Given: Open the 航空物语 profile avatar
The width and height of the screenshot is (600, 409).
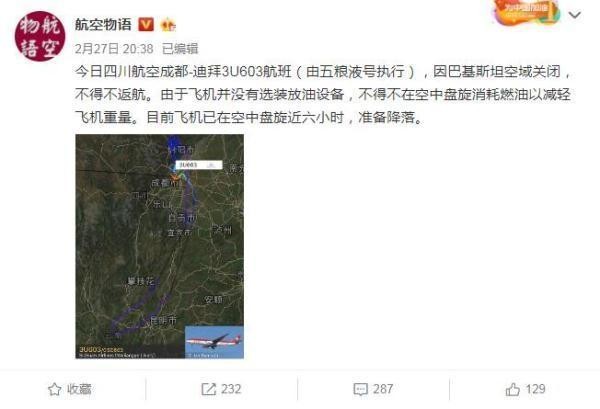Looking at the screenshot, I should pyautogui.click(x=40, y=36).
